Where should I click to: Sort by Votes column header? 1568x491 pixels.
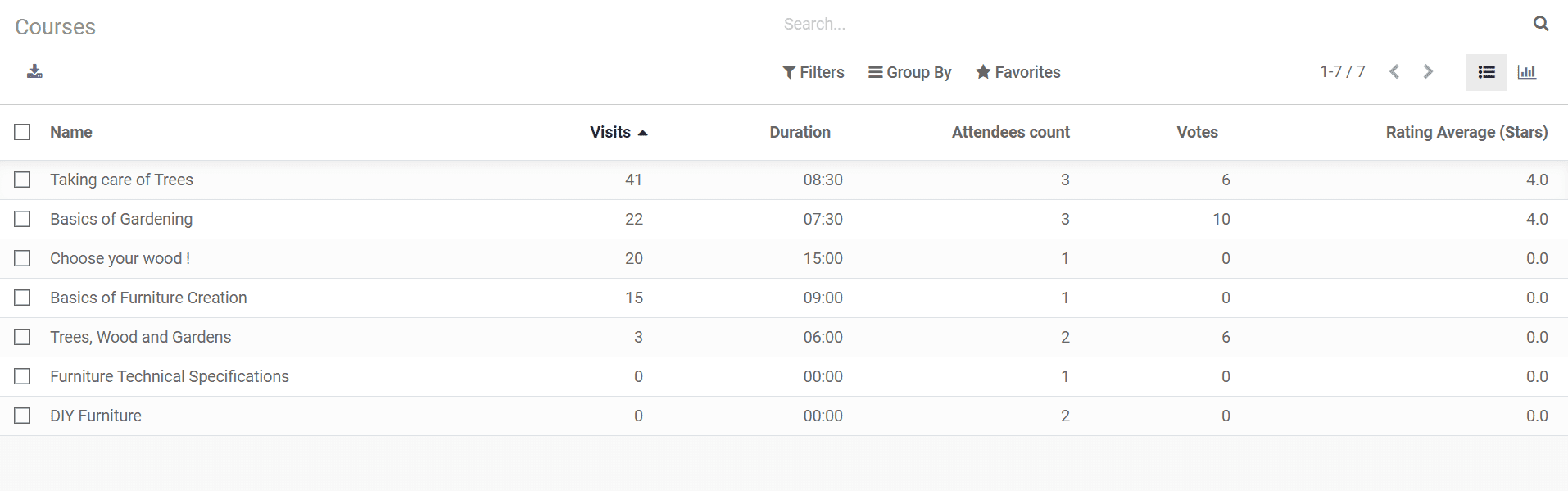pos(1197,132)
